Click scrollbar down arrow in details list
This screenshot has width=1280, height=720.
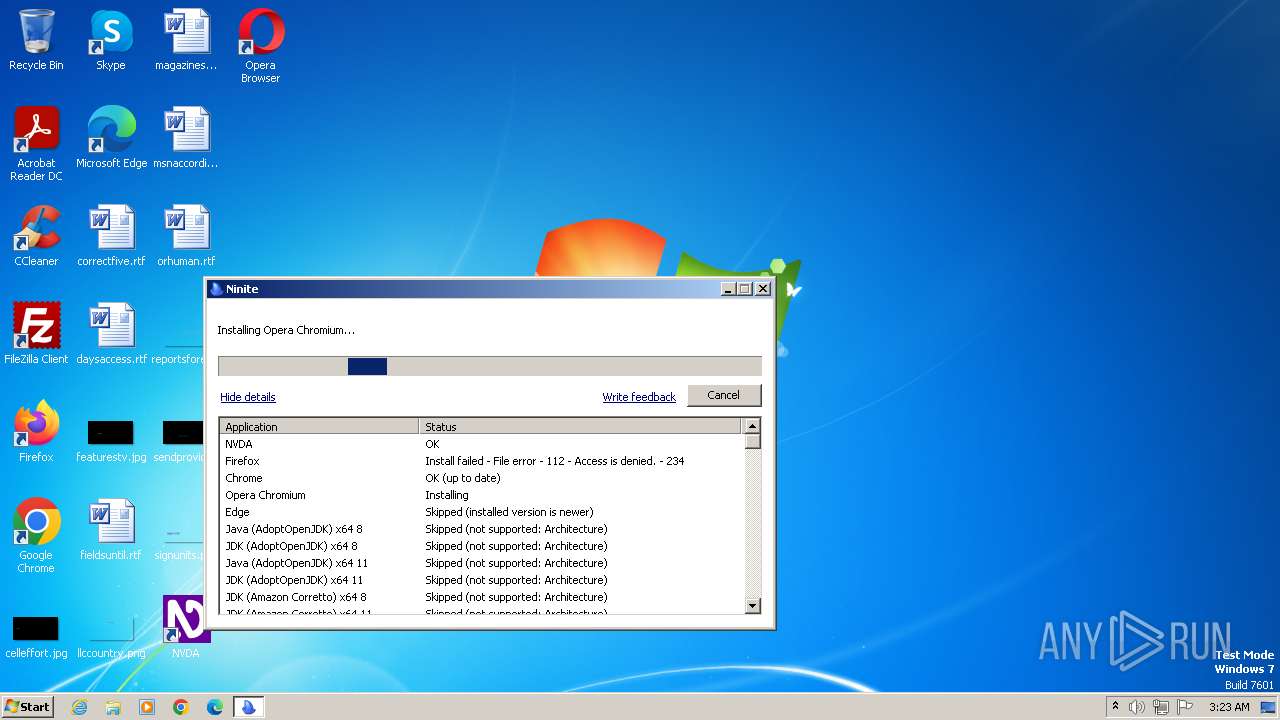753,605
